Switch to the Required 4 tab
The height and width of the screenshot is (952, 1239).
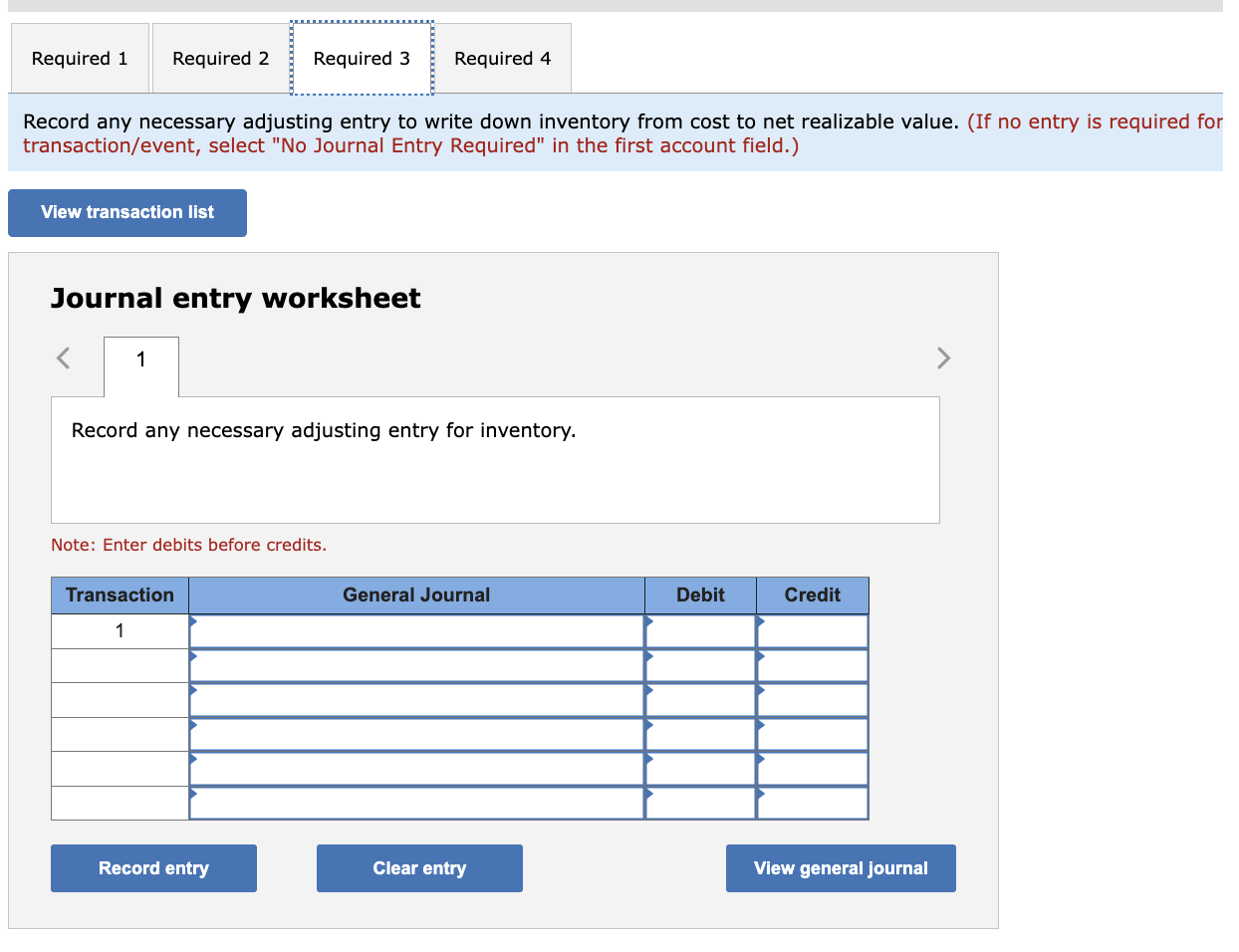[503, 58]
